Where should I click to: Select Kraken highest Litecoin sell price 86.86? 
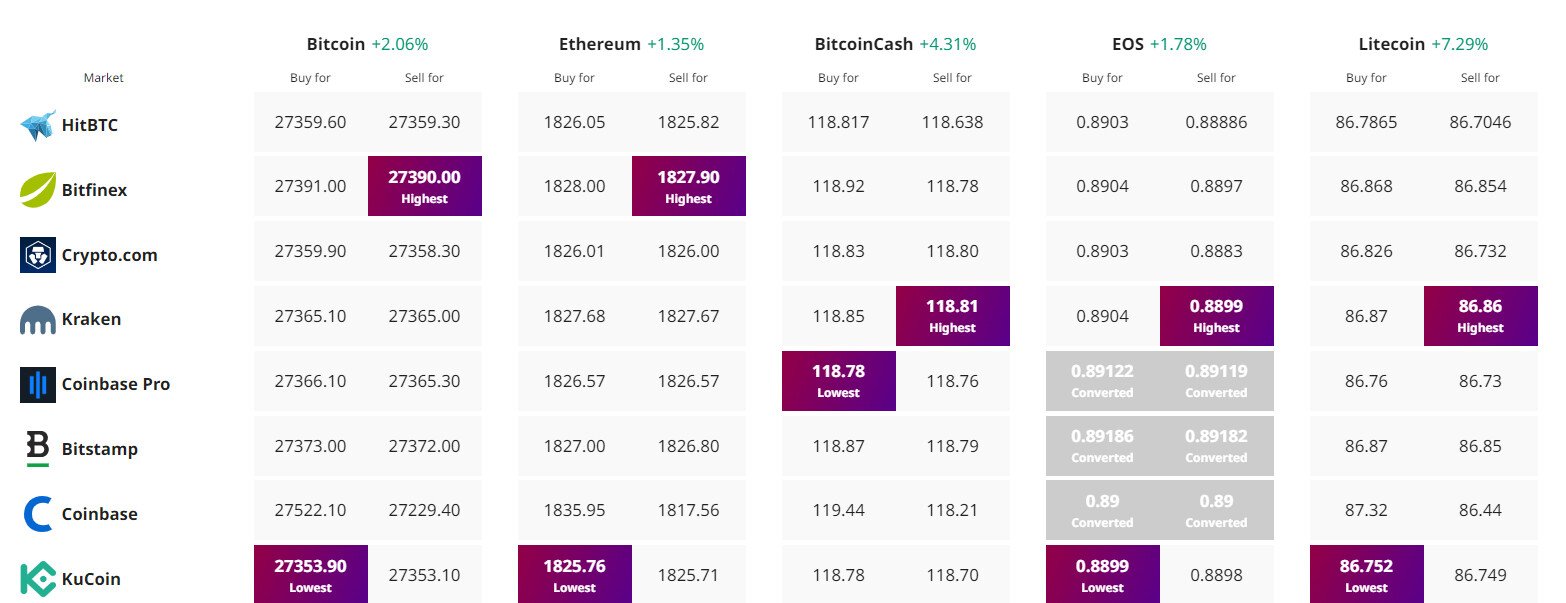[x=1481, y=316]
